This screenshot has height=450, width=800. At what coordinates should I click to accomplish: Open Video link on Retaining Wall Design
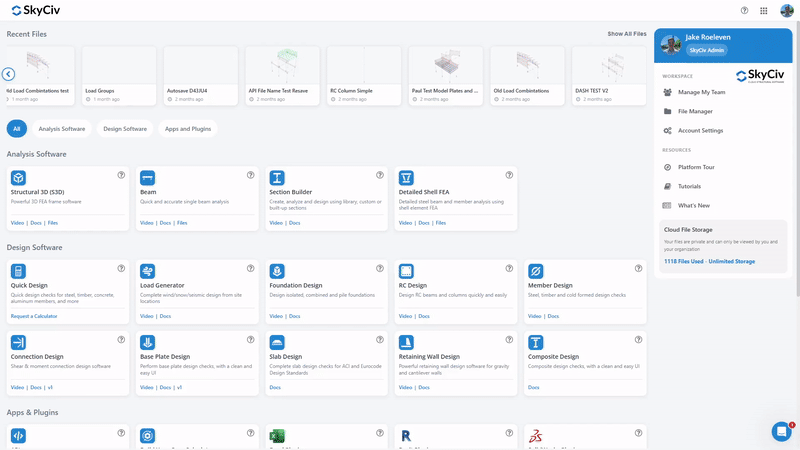tap(405, 388)
